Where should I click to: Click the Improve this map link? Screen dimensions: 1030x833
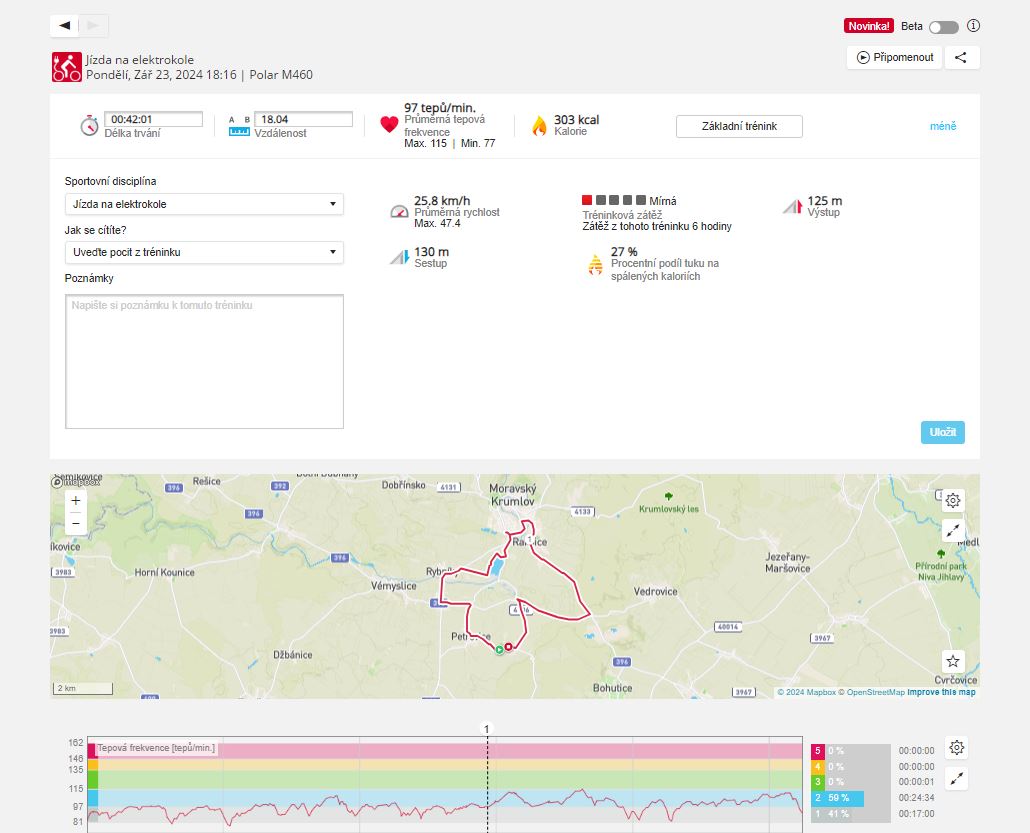point(941,692)
